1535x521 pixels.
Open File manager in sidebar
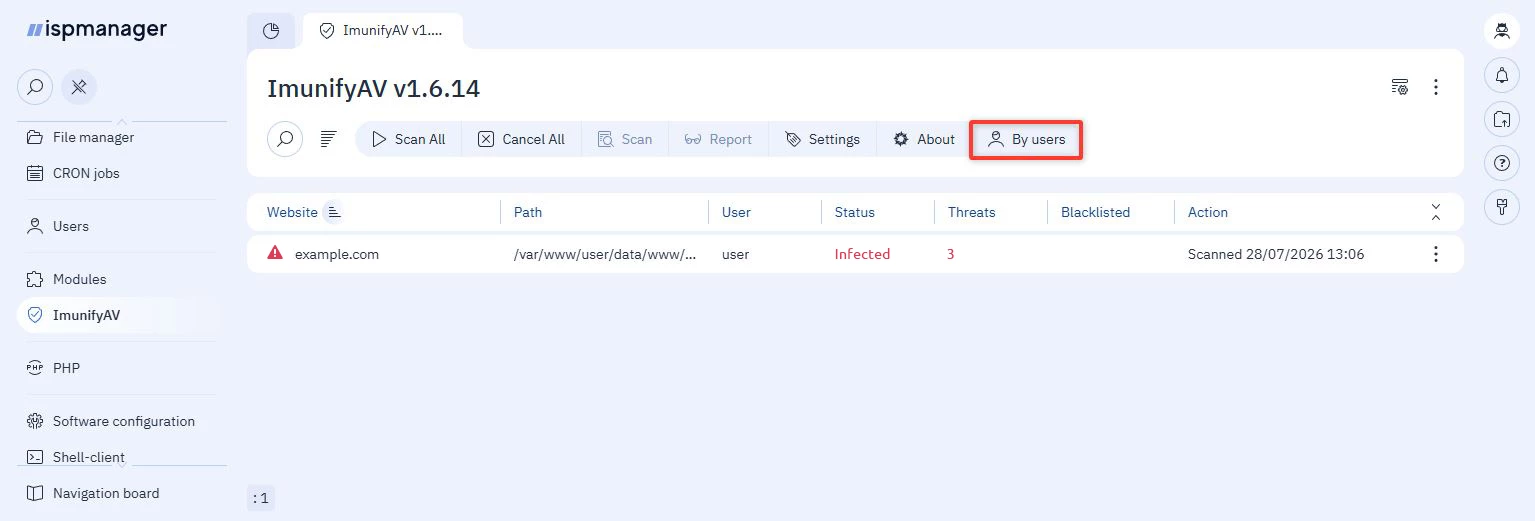80,137
